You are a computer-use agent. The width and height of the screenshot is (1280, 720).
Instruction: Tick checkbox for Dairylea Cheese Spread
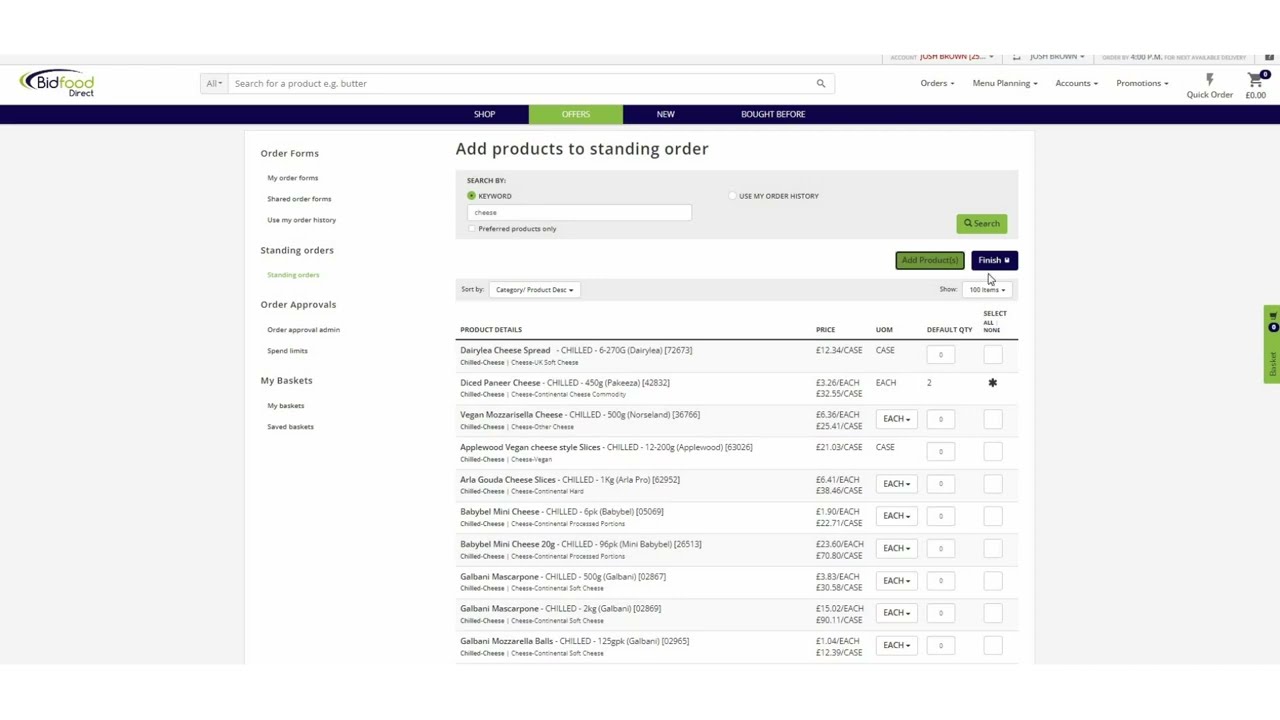(x=992, y=355)
